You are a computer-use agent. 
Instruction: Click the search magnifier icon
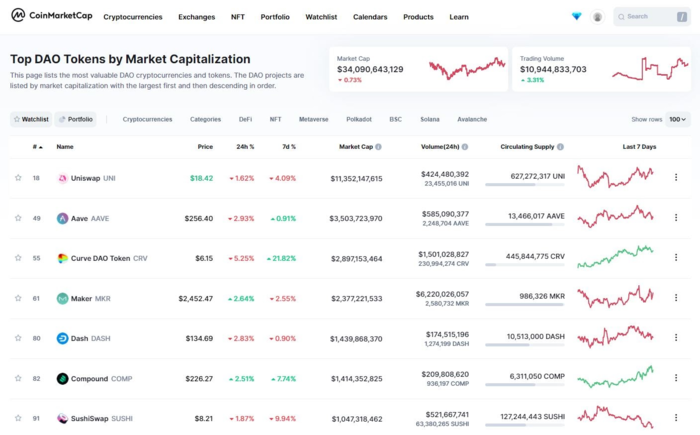coord(621,17)
